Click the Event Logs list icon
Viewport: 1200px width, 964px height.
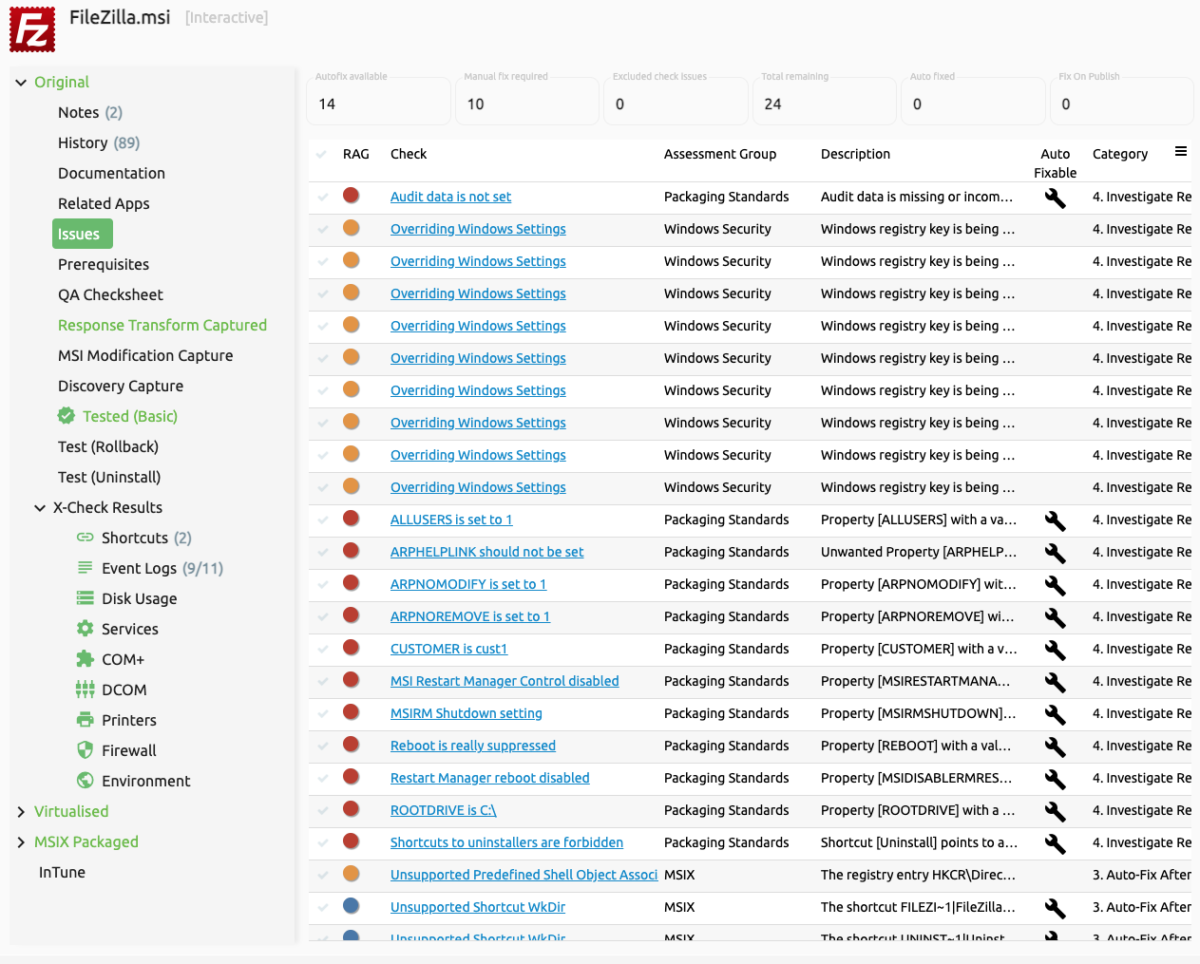(85, 568)
